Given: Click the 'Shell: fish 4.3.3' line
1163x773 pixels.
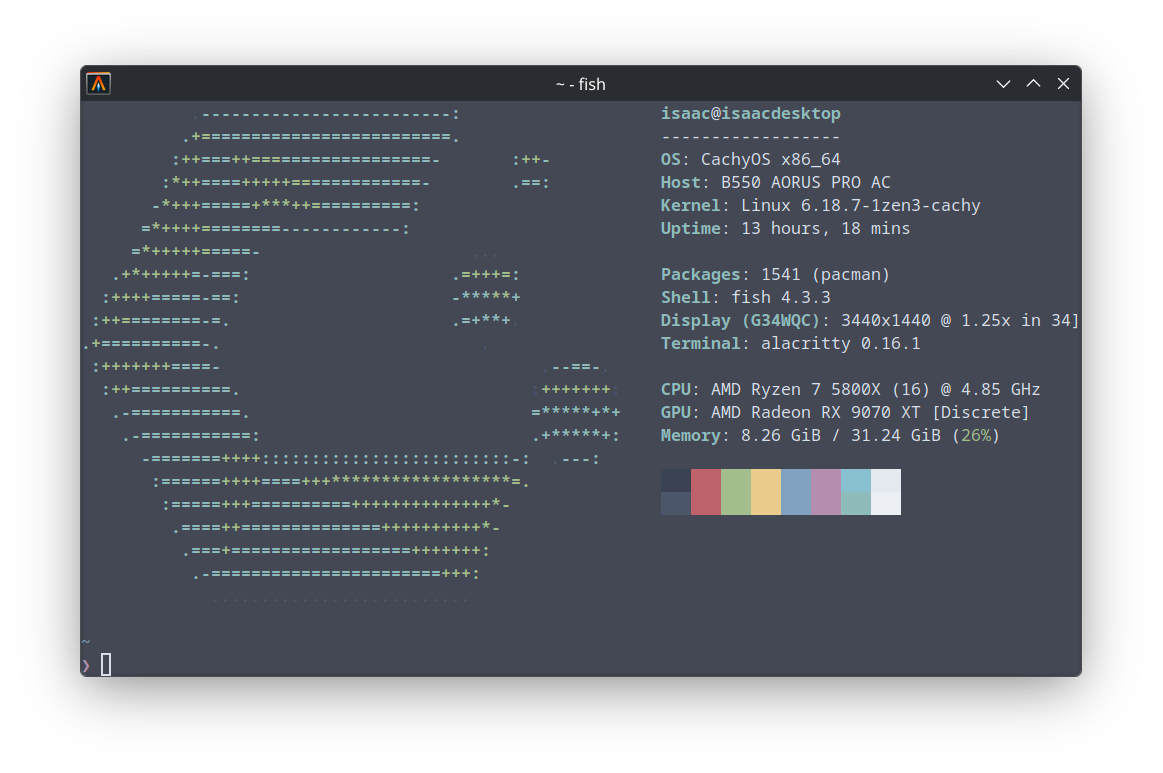Looking at the screenshot, I should (x=745, y=297).
